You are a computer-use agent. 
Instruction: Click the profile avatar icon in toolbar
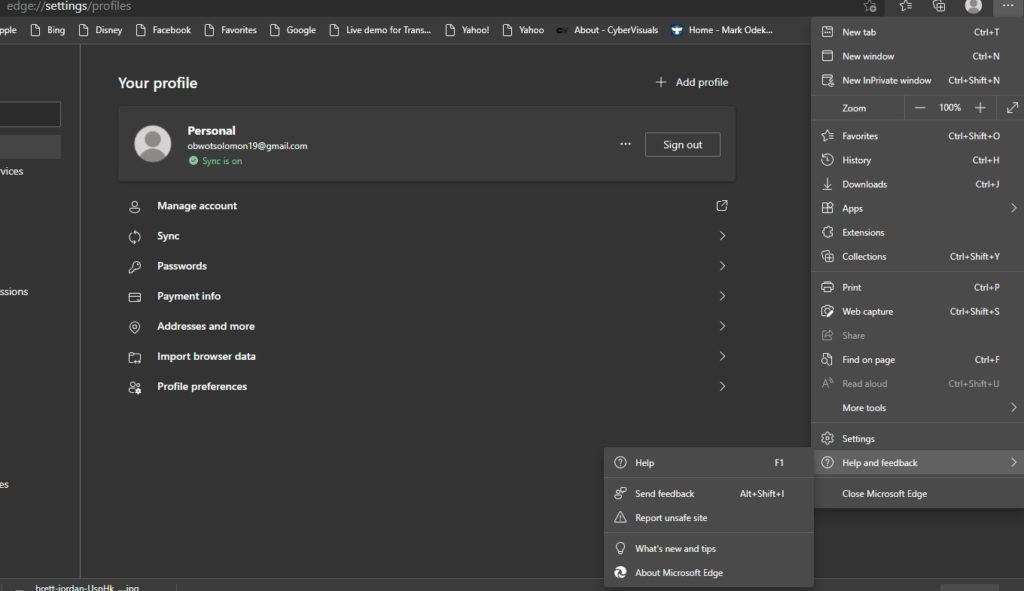973,7
